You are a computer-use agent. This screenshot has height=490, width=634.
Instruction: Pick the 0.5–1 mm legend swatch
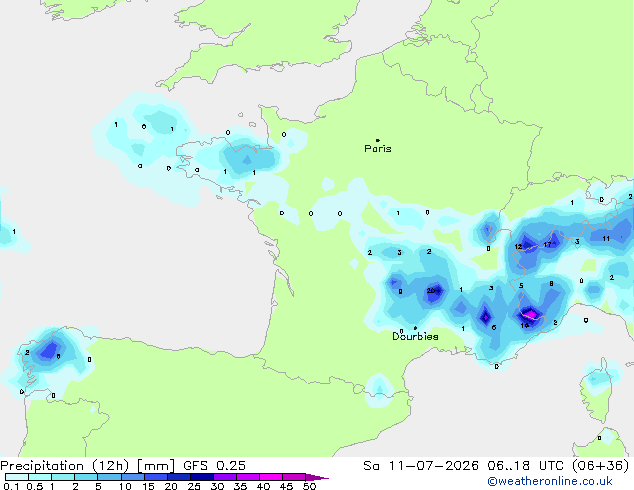point(40,477)
